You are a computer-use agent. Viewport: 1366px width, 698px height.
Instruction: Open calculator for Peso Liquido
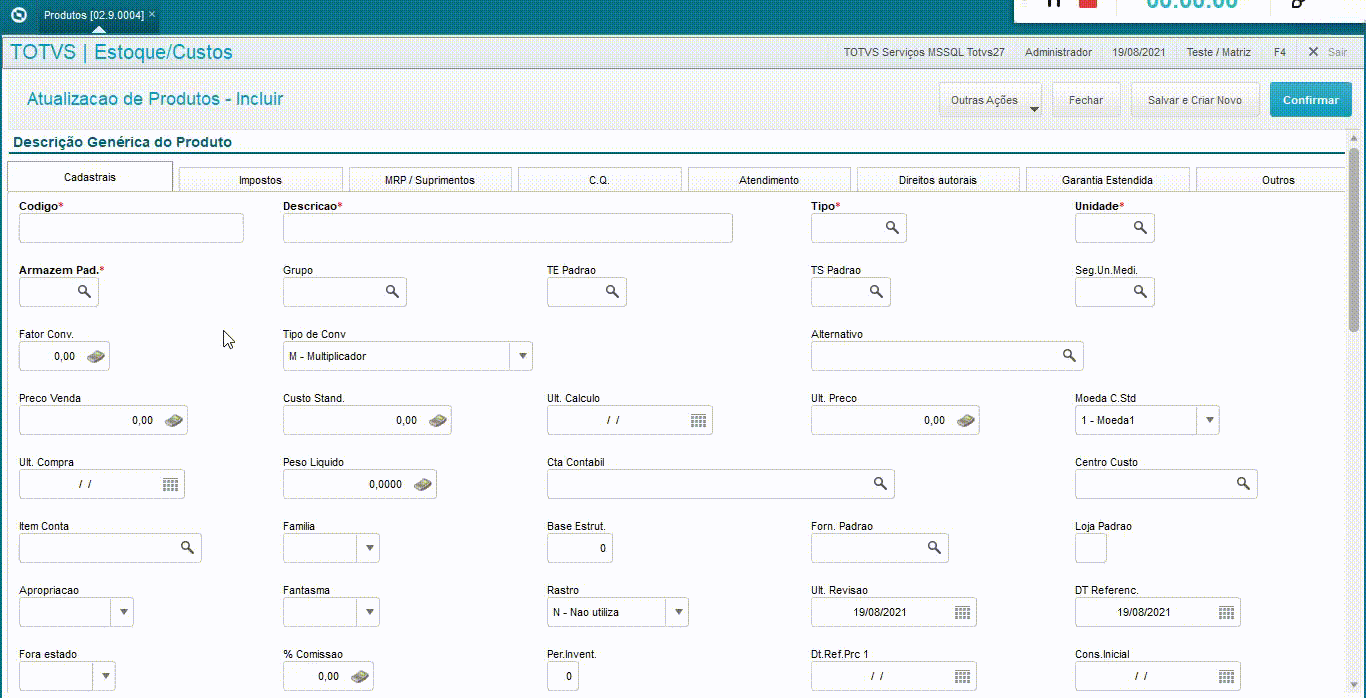coord(423,484)
